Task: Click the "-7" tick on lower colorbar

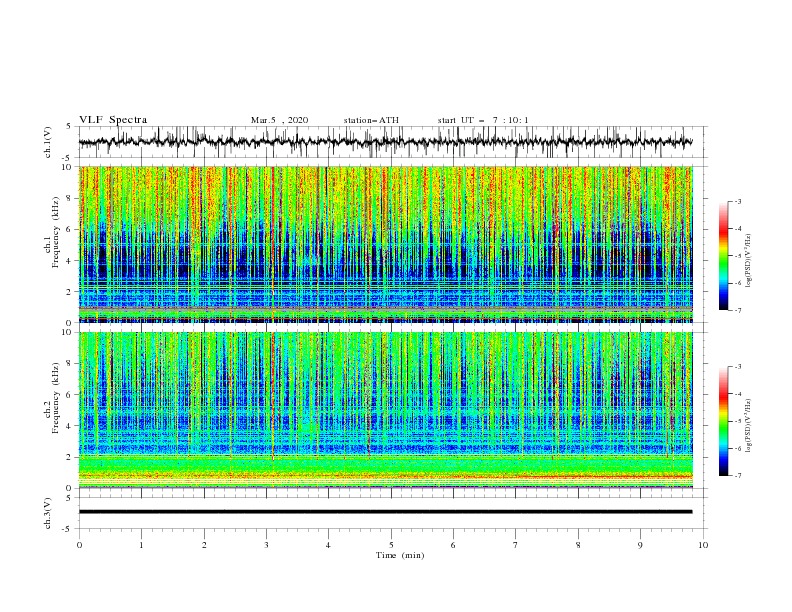Action: point(738,476)
